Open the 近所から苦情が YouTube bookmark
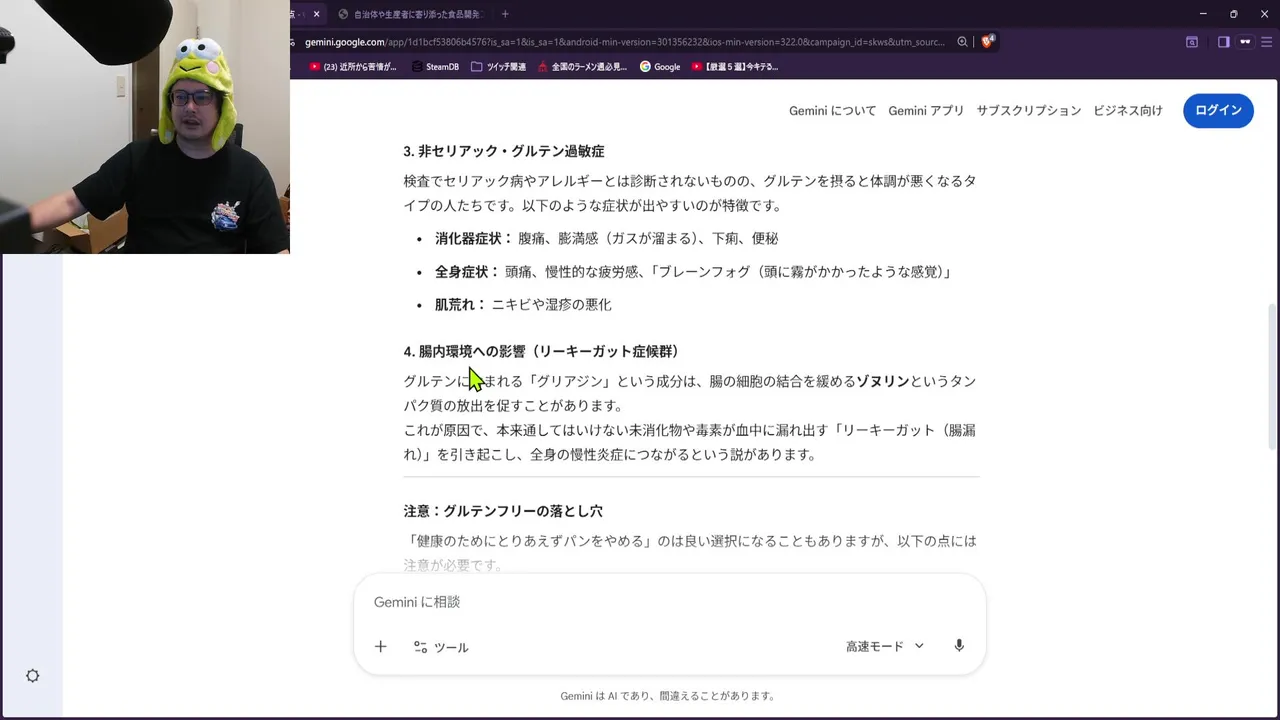Image resolution: width=1280 pixels, height=720 pixels. 353,67
